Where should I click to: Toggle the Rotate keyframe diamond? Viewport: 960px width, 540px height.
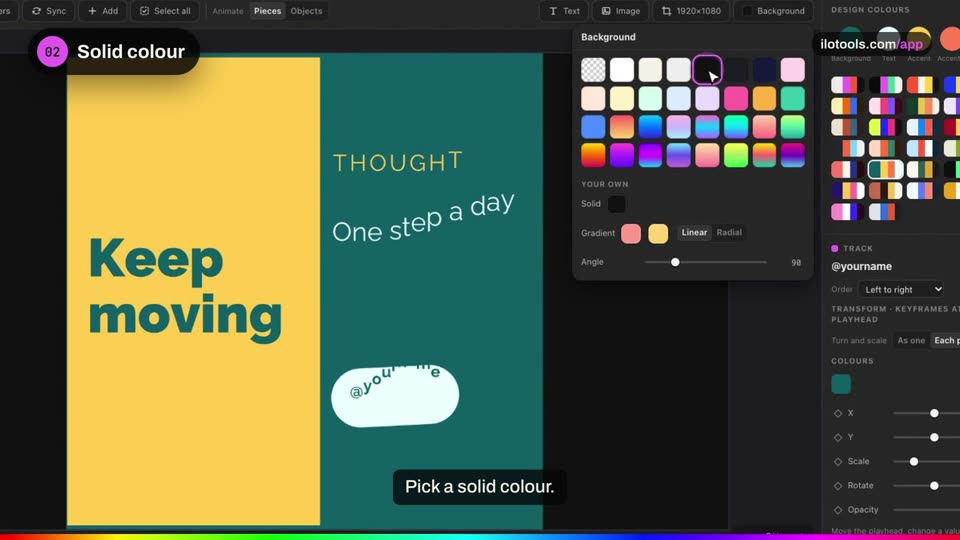pyautogui.click(x=838, y=486)
